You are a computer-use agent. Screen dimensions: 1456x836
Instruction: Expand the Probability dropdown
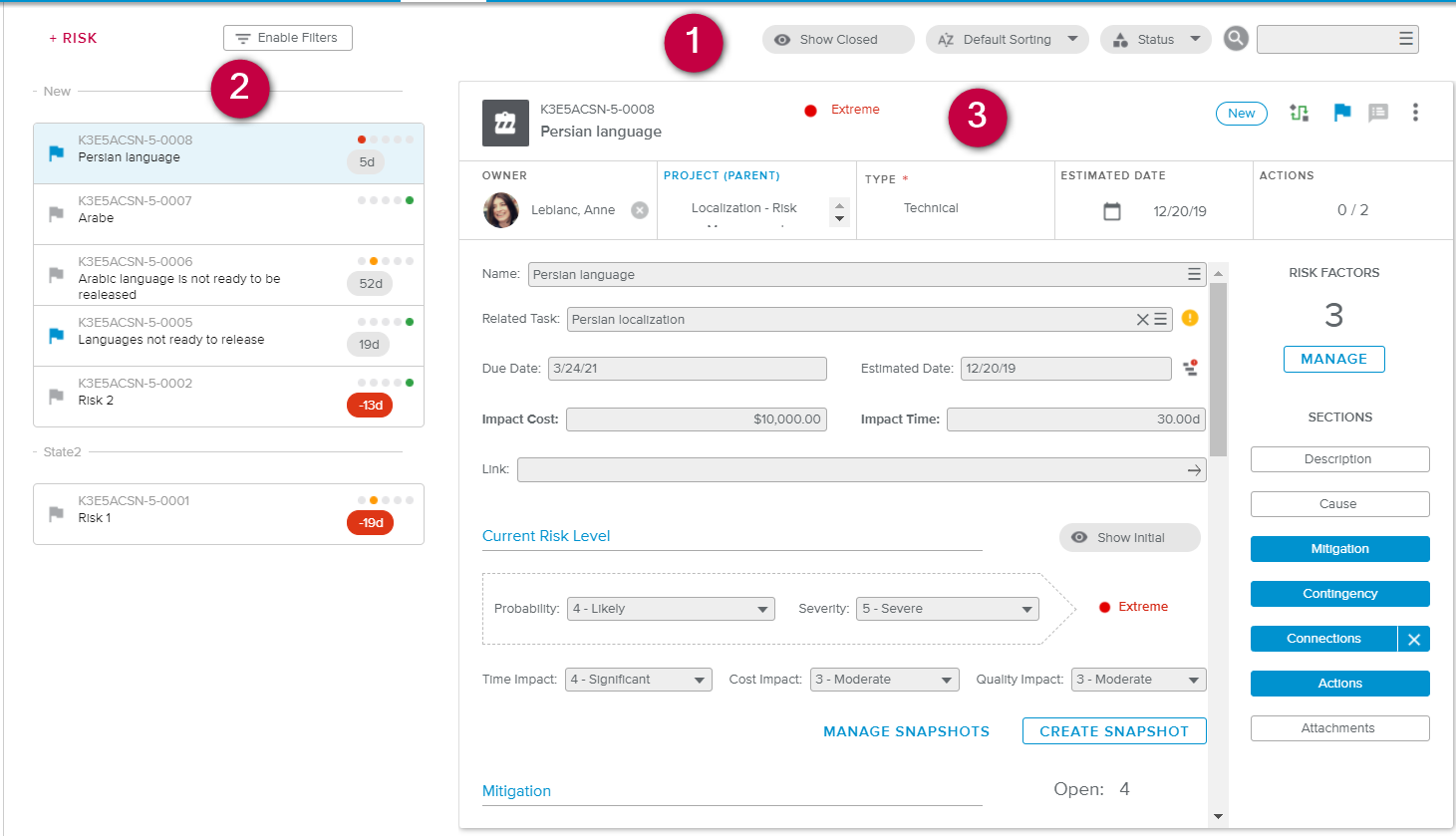(x=670, y=609)
